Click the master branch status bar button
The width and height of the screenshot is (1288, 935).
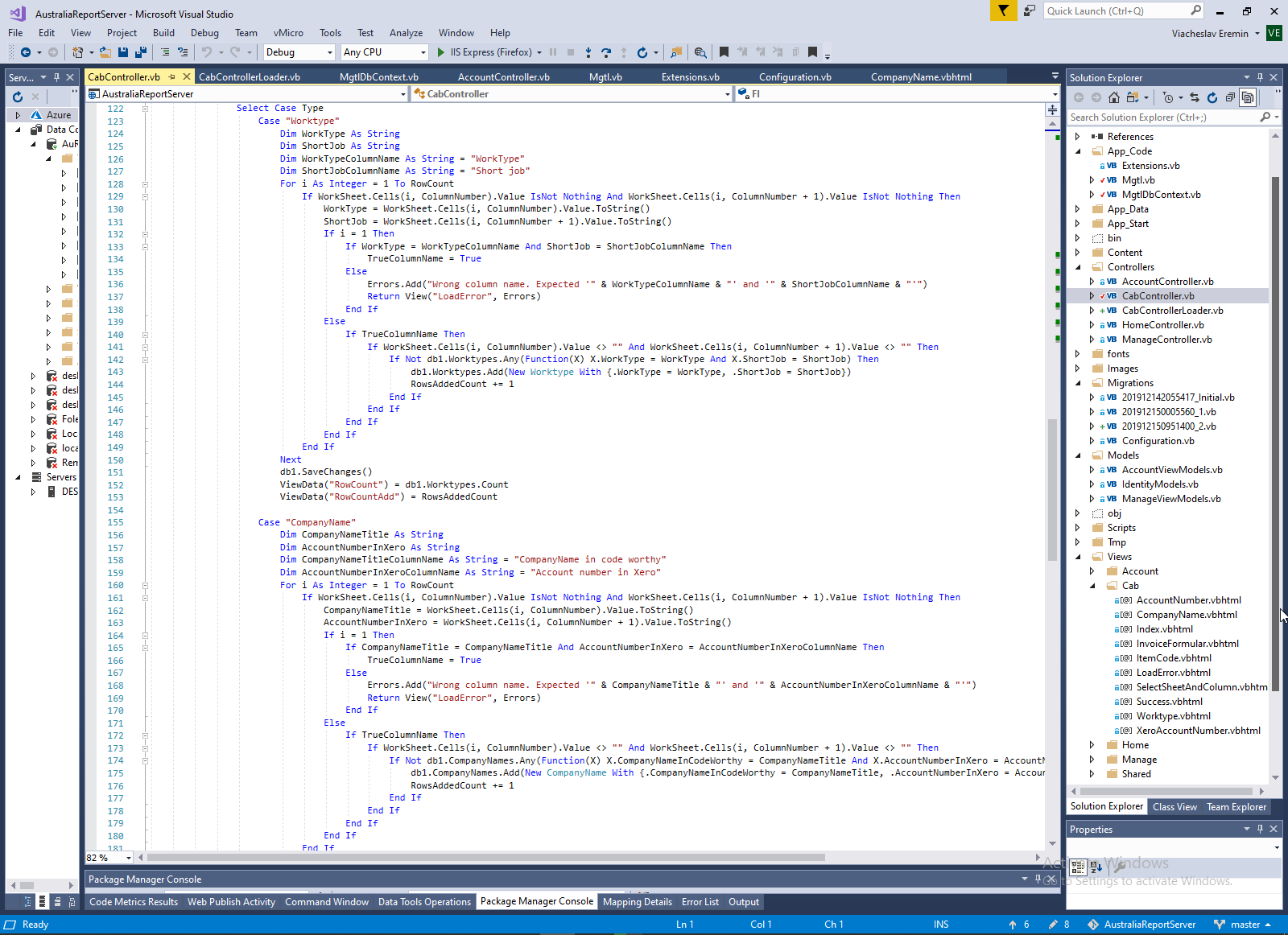[1244, 925]
